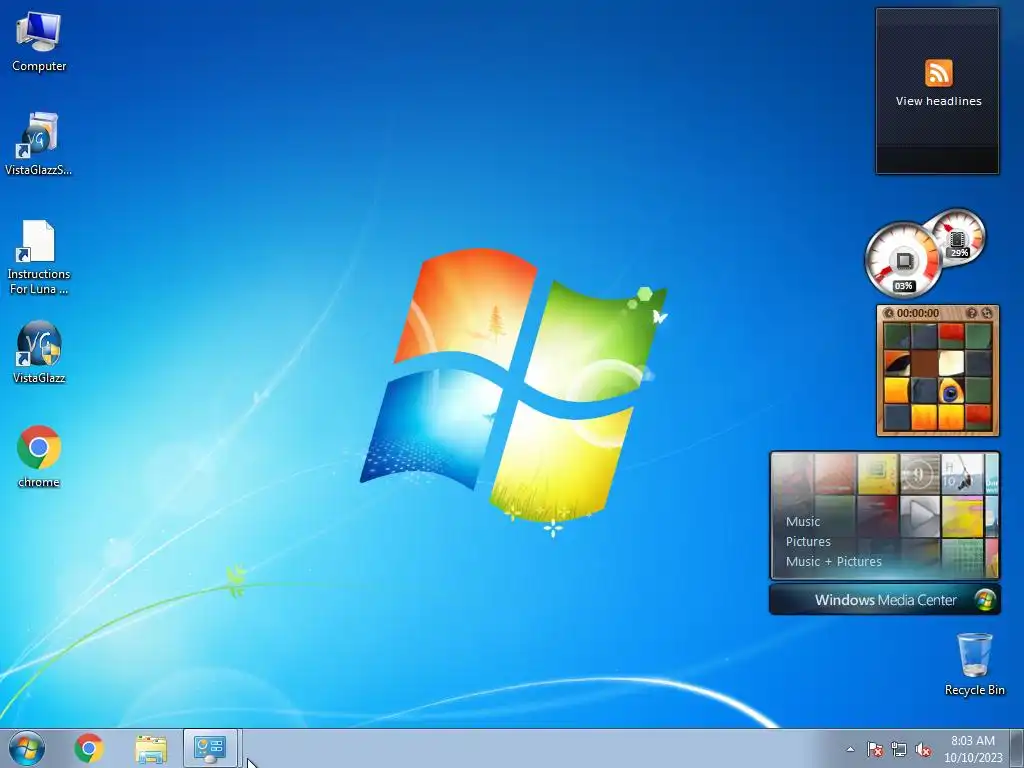Click the CPU usage meter dial
Viewport: 1024px width, 768px height.
(904, 261)
